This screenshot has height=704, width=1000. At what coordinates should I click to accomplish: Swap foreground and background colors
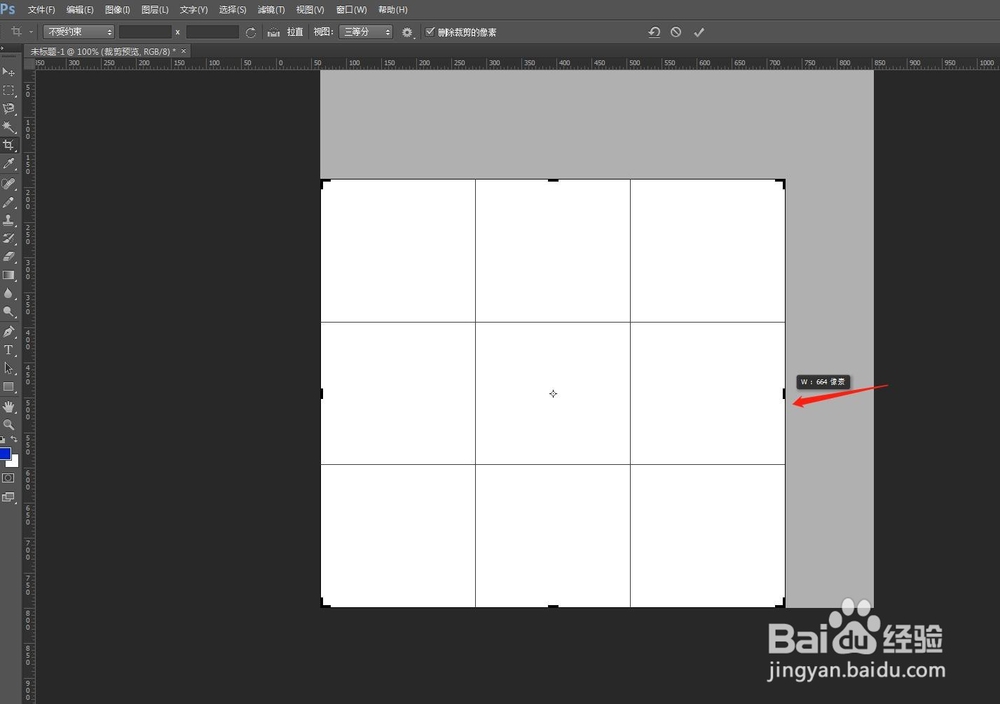click(16, 437)
